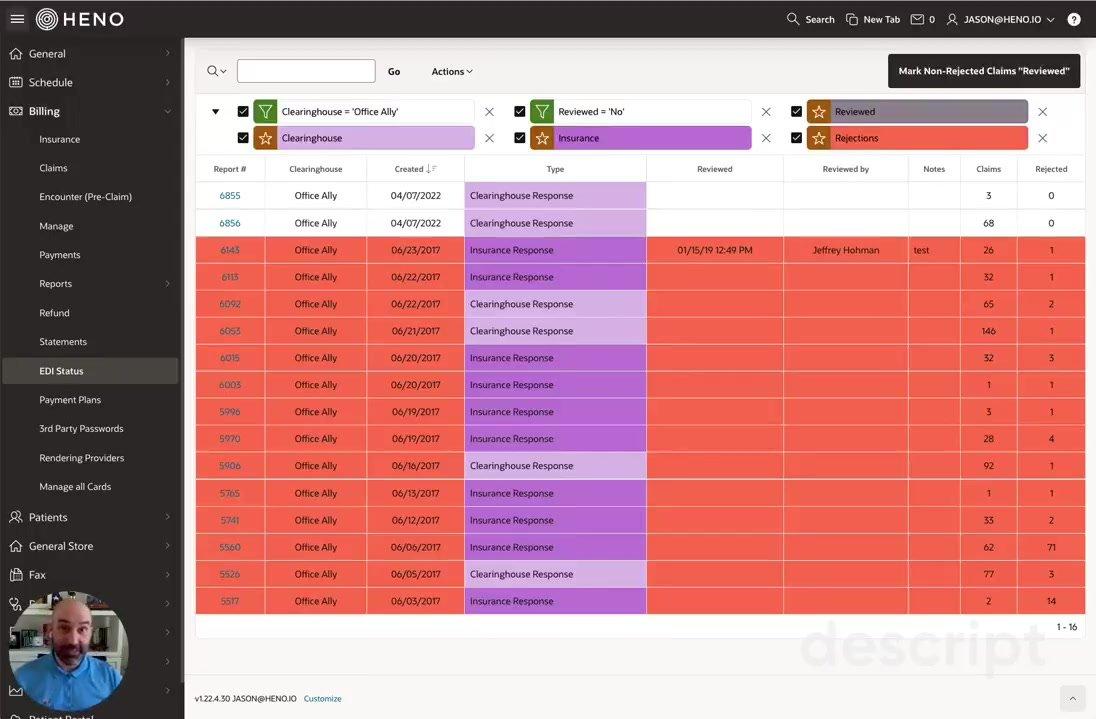Open the message envelope icon showing 0
Screen dimensions: 1096x719
coord(916,18)
